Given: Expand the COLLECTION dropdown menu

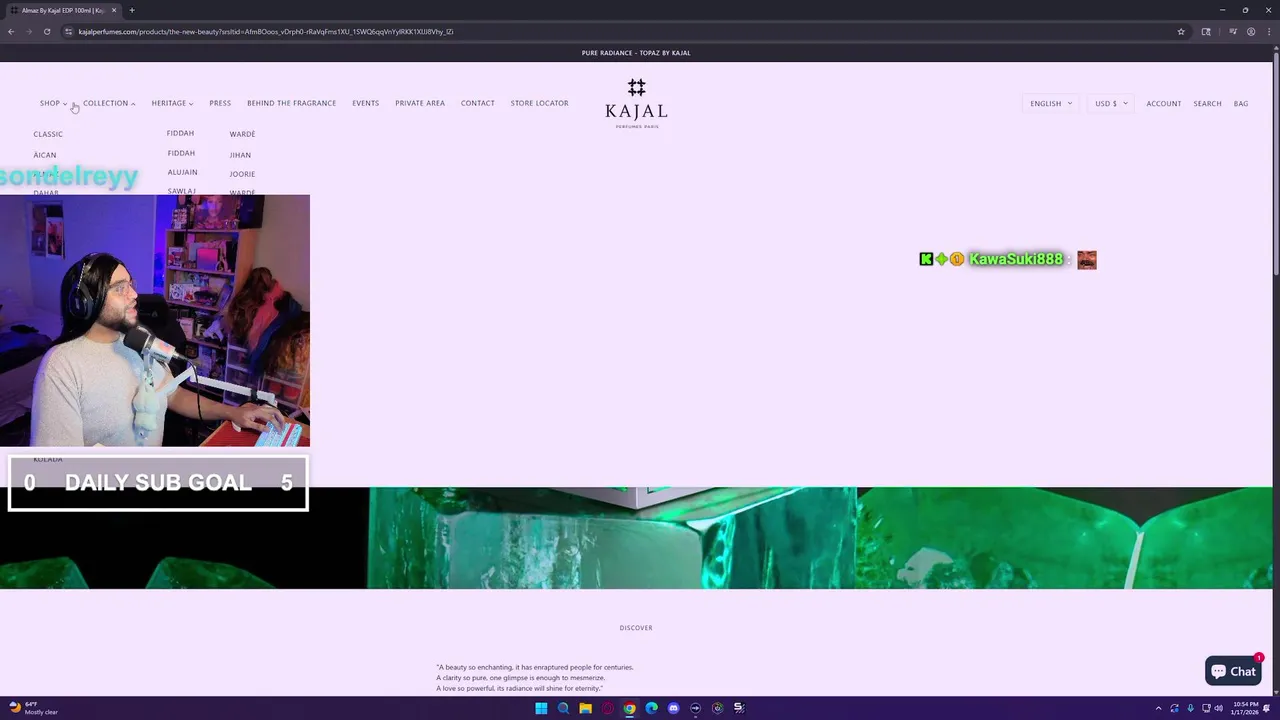Looking at the screenshot, I should 109,103.
